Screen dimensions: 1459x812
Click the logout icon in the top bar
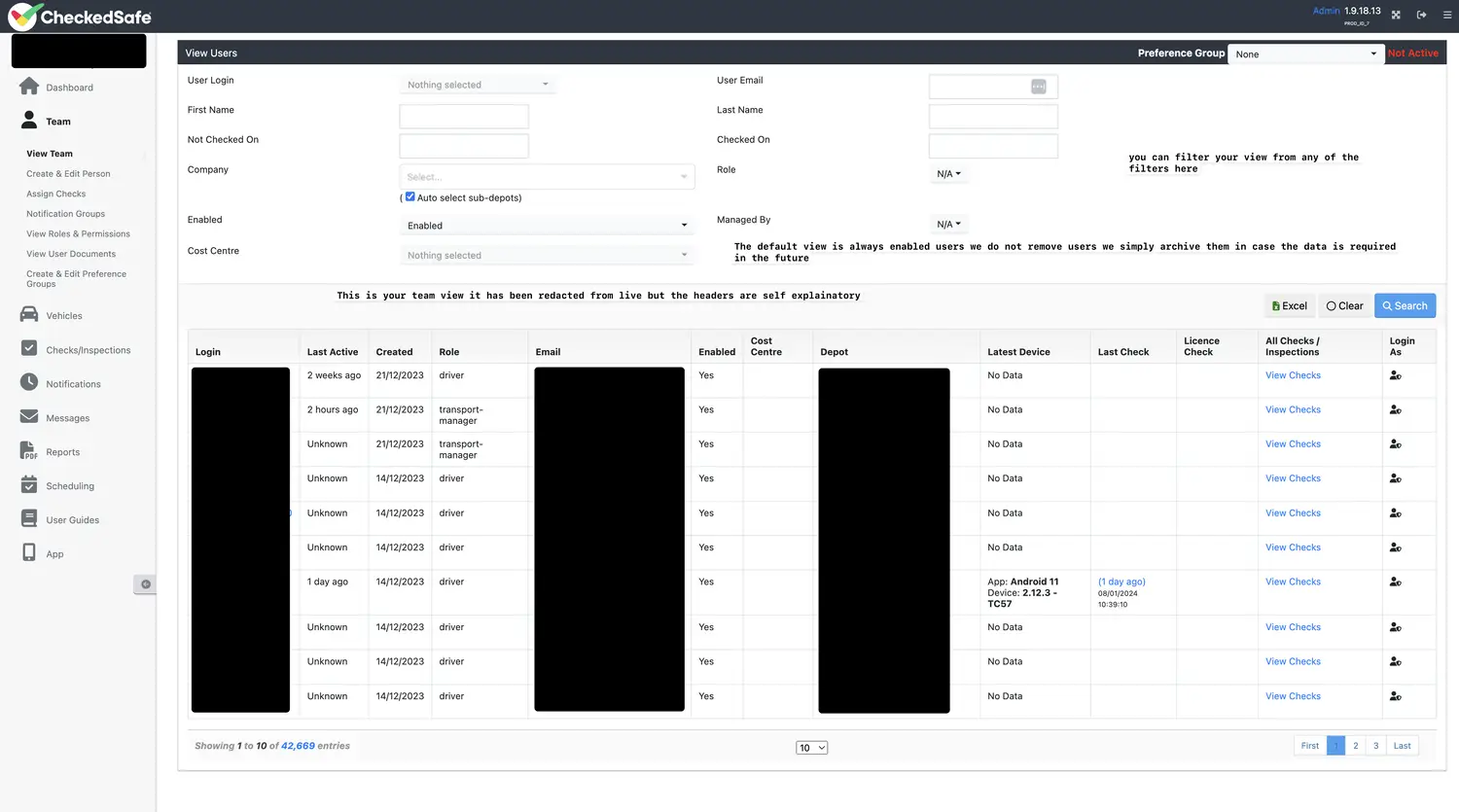pyautogui.click(x=1422, y=15)
